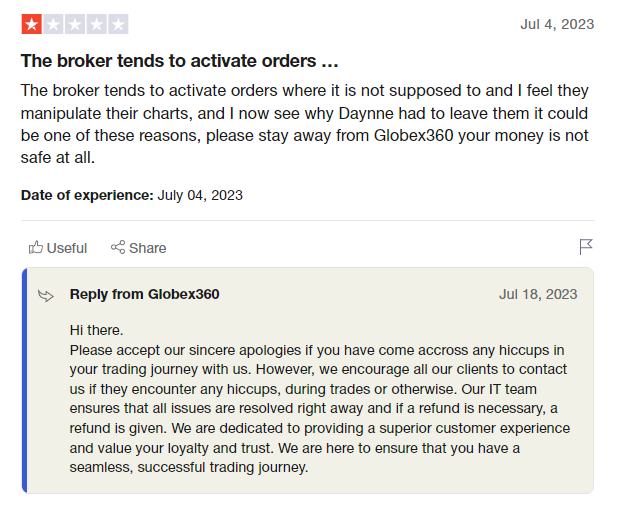Click the thumbs-up Useful icon
This screenshot has width=617, height=512.
pos(36,247)
